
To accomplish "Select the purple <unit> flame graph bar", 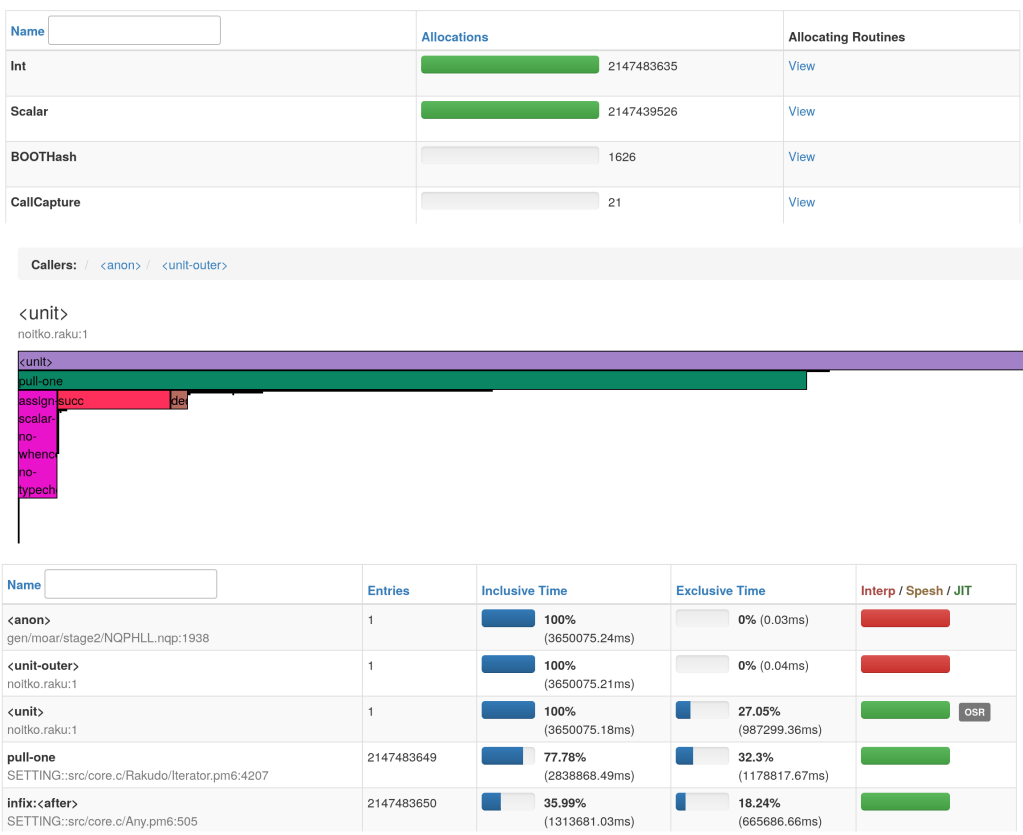I will click(x=520, y=361).
